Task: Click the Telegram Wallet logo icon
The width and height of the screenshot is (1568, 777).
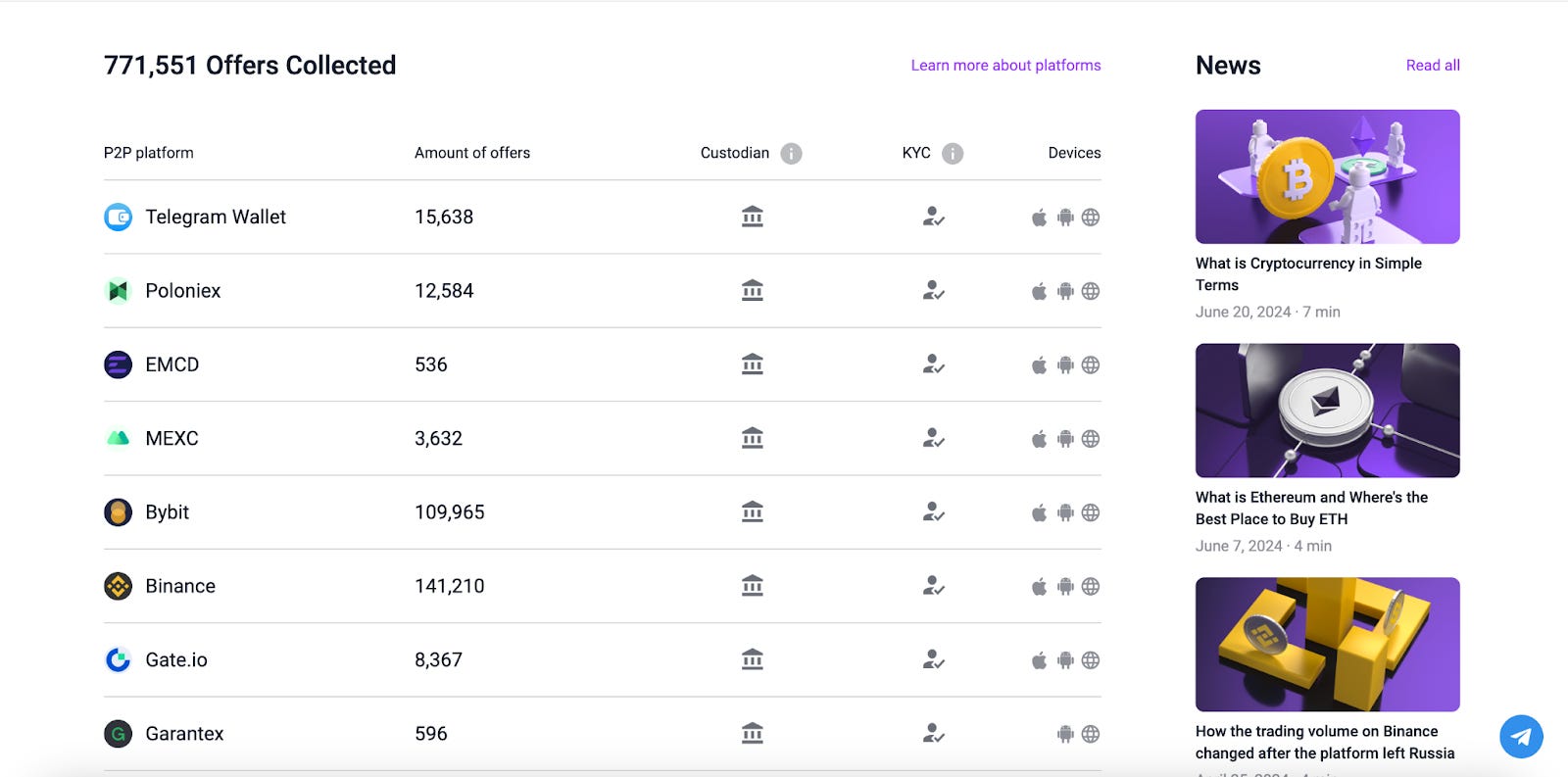Action: pyautogui.click(x=118, y=217)
